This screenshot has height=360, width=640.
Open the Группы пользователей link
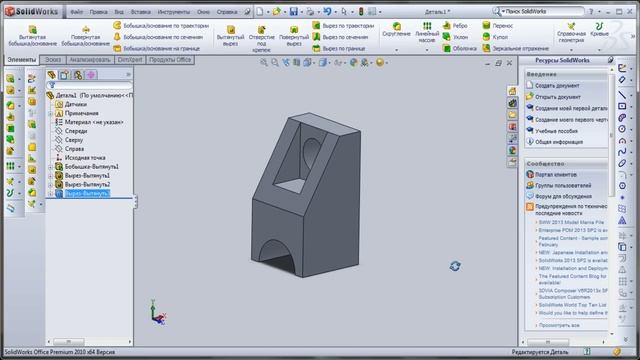click(563, 186)
